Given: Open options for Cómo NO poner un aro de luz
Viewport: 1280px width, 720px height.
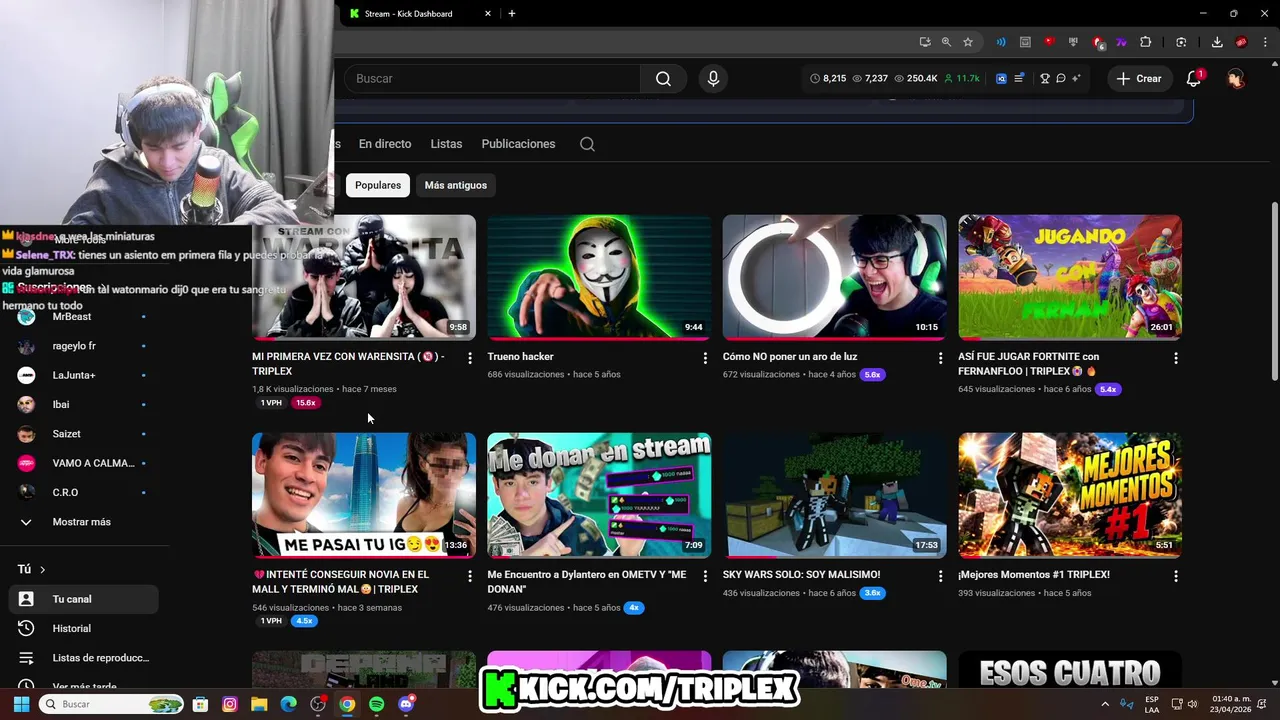Looking at the screenshot, I should pyautogui.click(x=940, y=358).
